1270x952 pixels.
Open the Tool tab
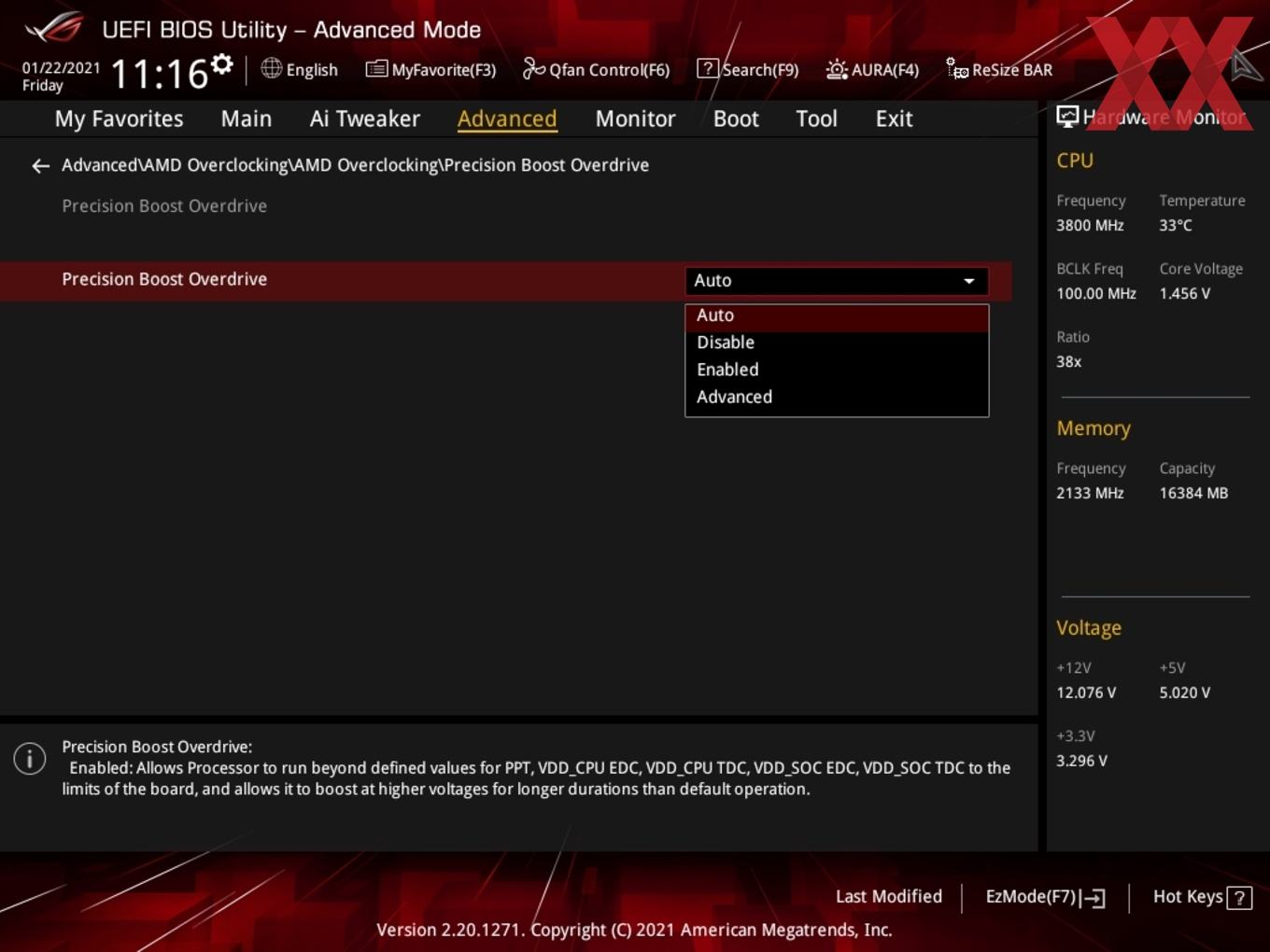[x=816, y=119]
